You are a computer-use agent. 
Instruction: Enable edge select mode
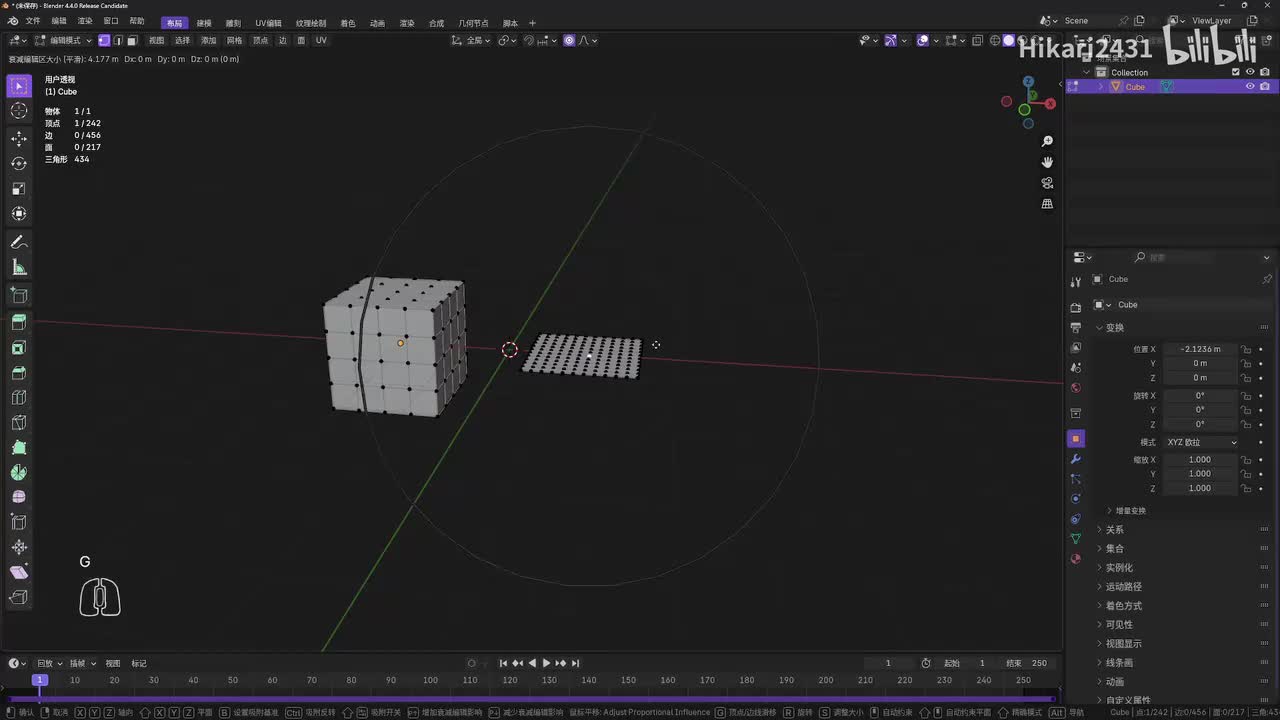click(x=118, y=40)
